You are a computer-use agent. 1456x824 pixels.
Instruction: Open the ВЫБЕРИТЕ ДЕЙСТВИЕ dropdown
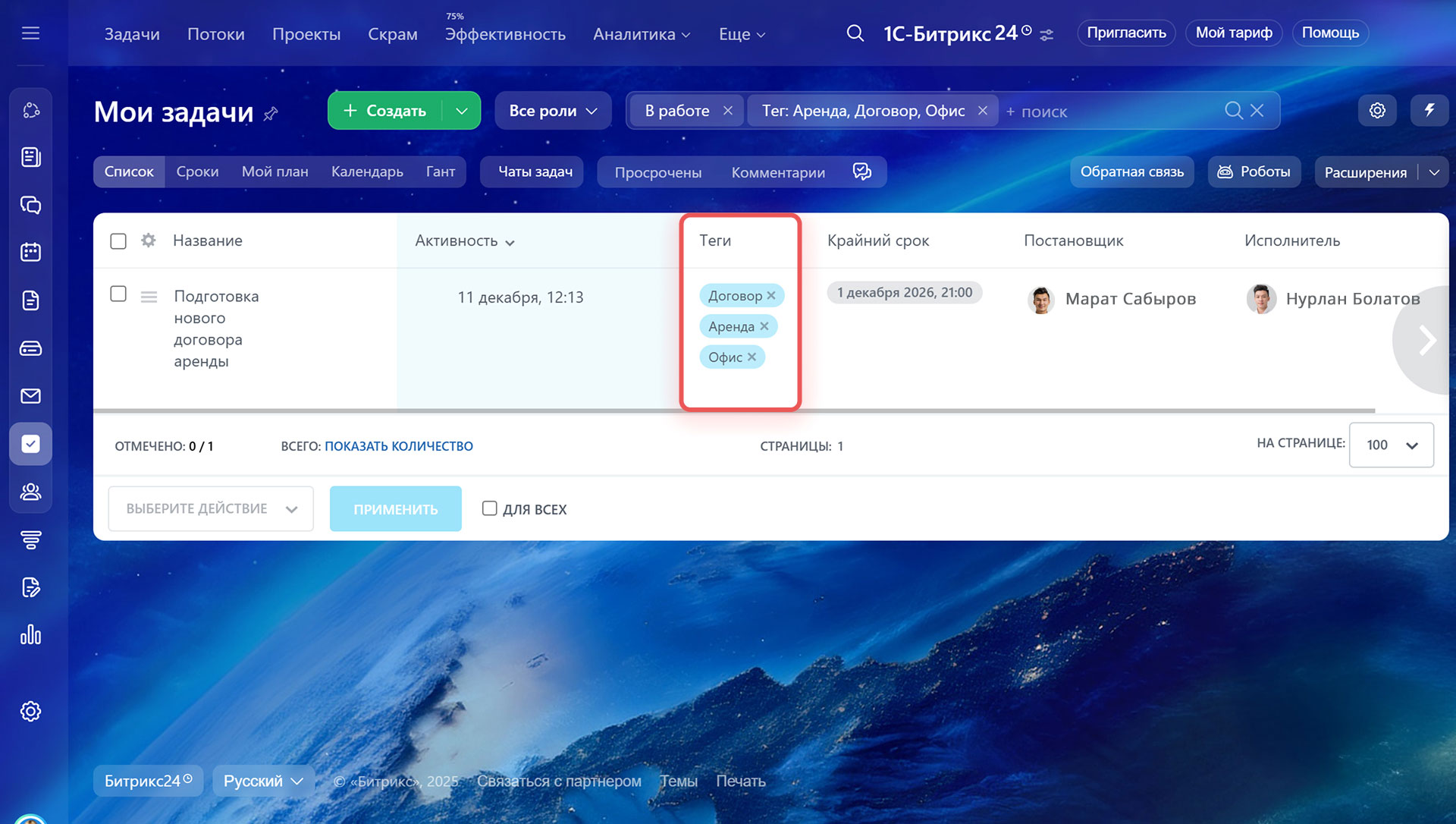pos(211,509)
